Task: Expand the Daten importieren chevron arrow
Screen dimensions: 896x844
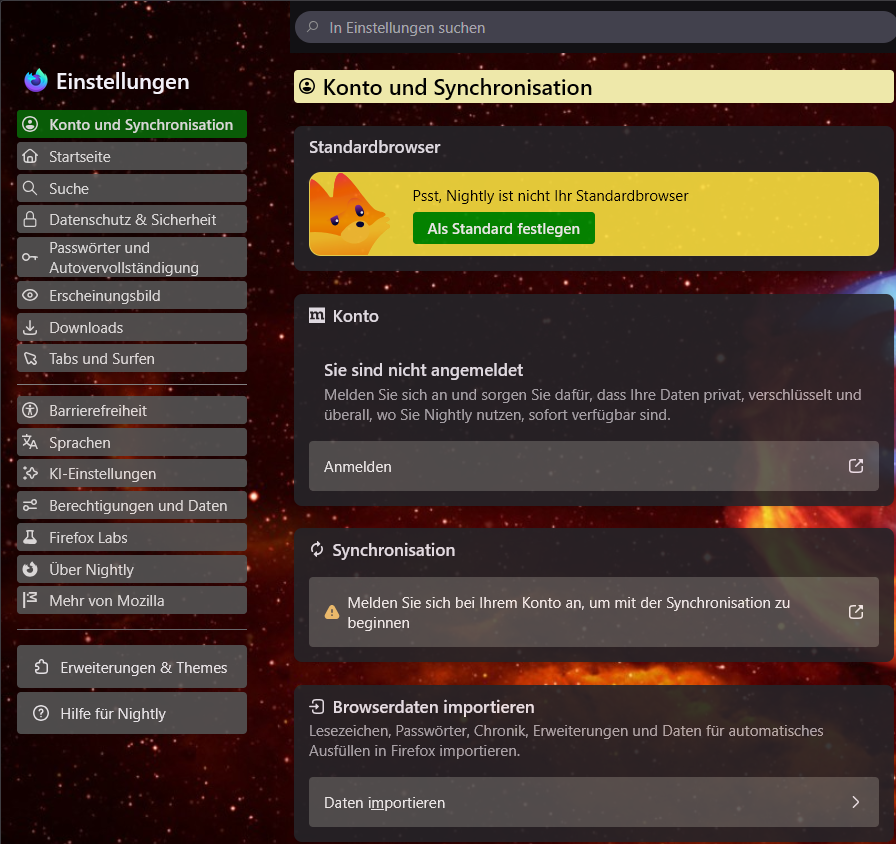Action: coord(855,802)
